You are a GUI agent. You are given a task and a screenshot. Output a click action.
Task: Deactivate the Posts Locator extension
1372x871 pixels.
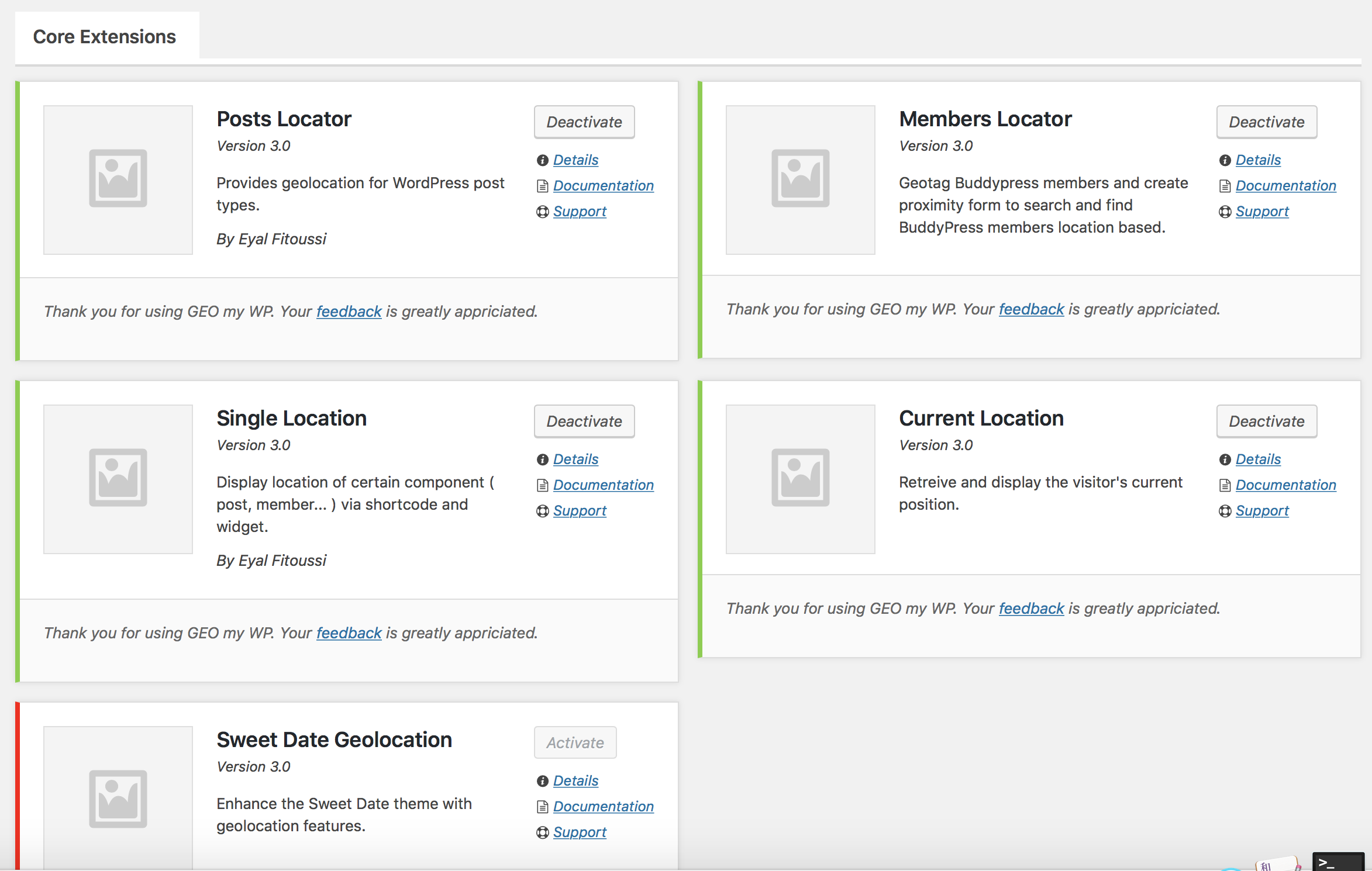pyautogui.click(x=584, y=122)
